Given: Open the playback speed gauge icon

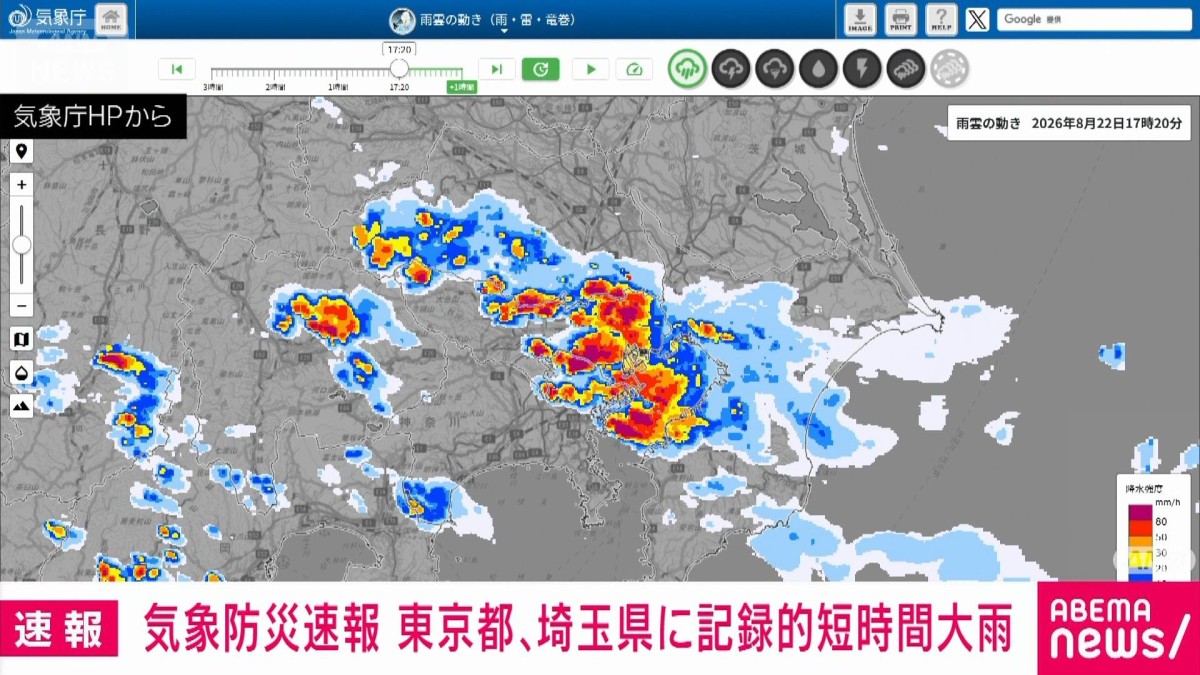Looking at the screenshot, I should (x=634, y=69).
